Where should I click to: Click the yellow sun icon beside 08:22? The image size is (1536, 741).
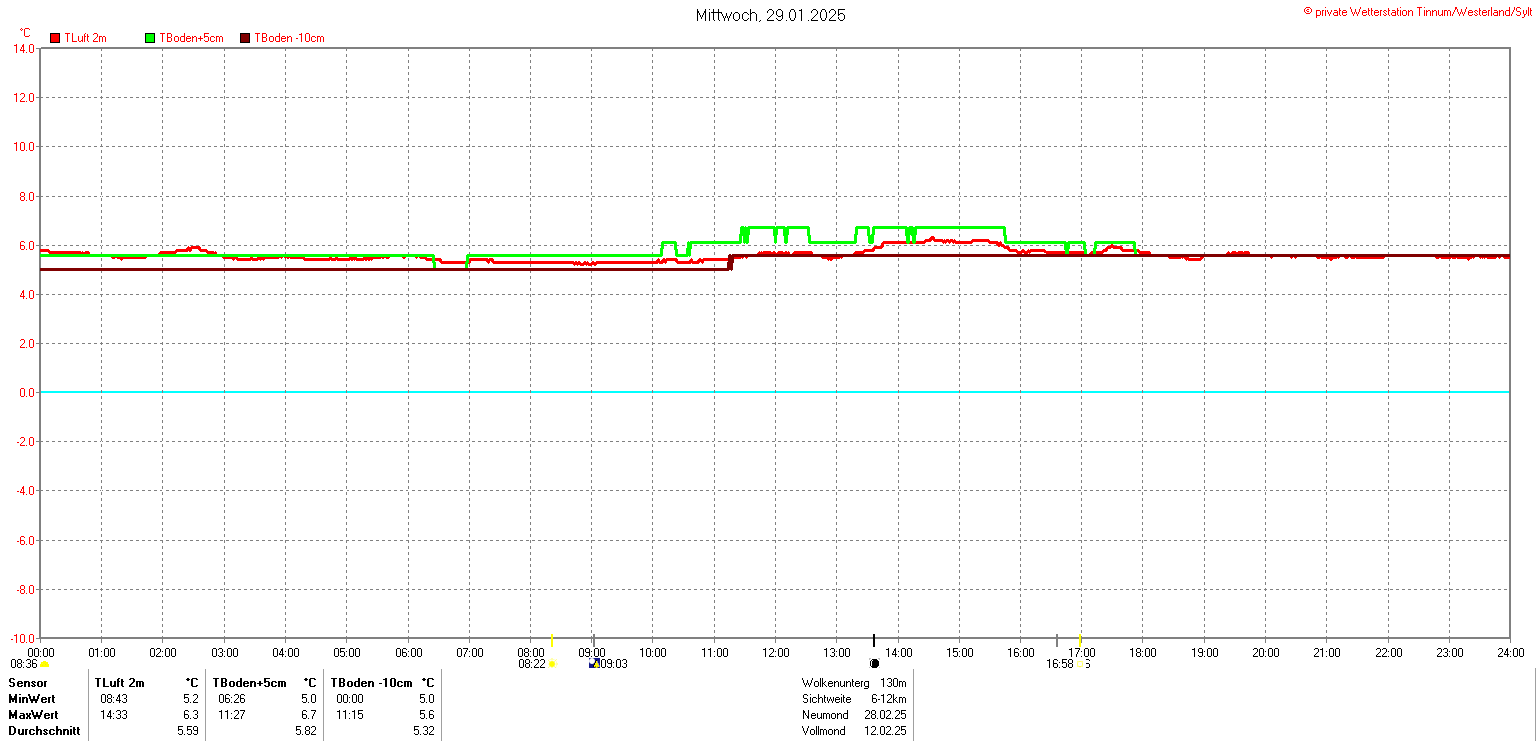(552, 664)
